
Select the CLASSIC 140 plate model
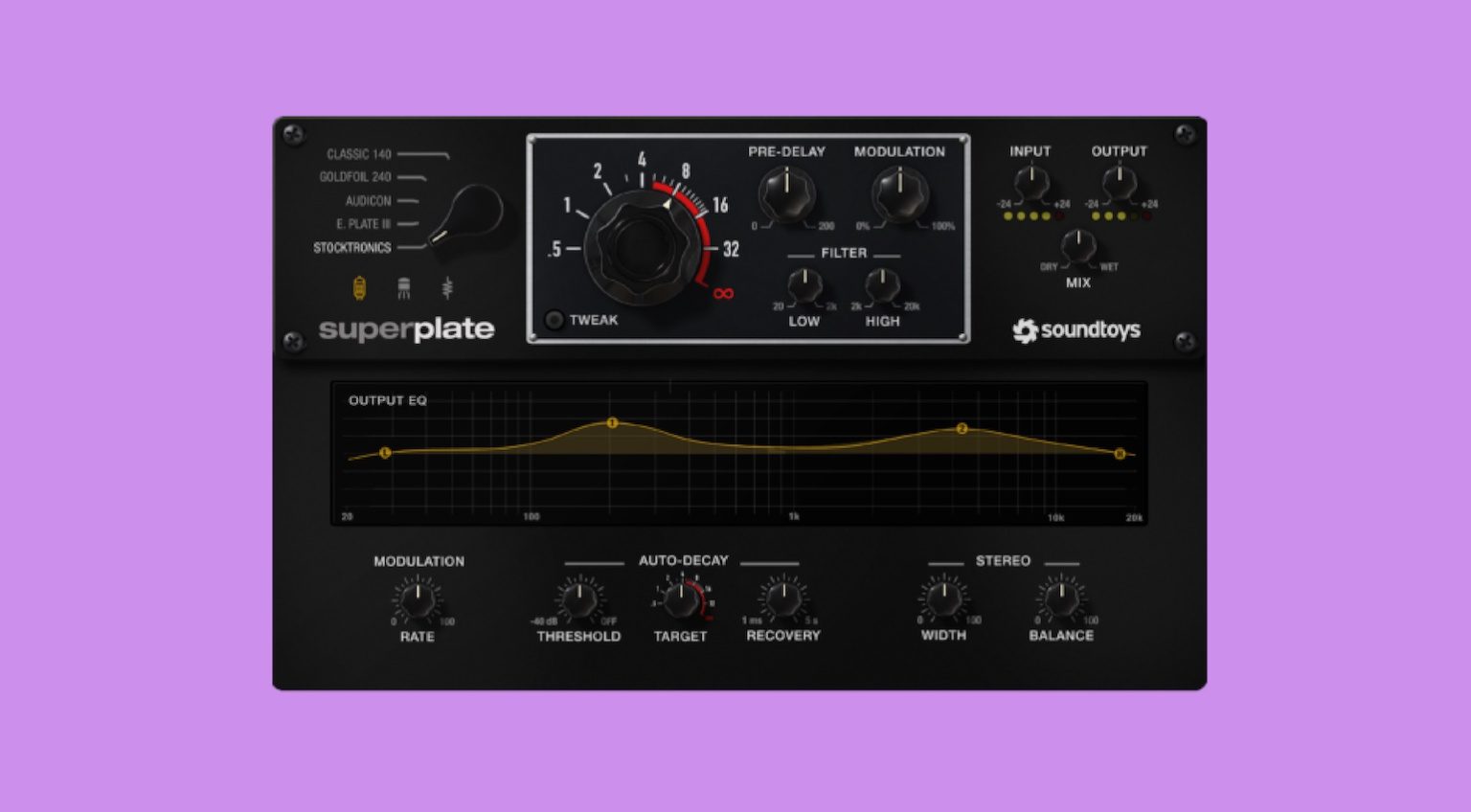click(x=357, y=154)
